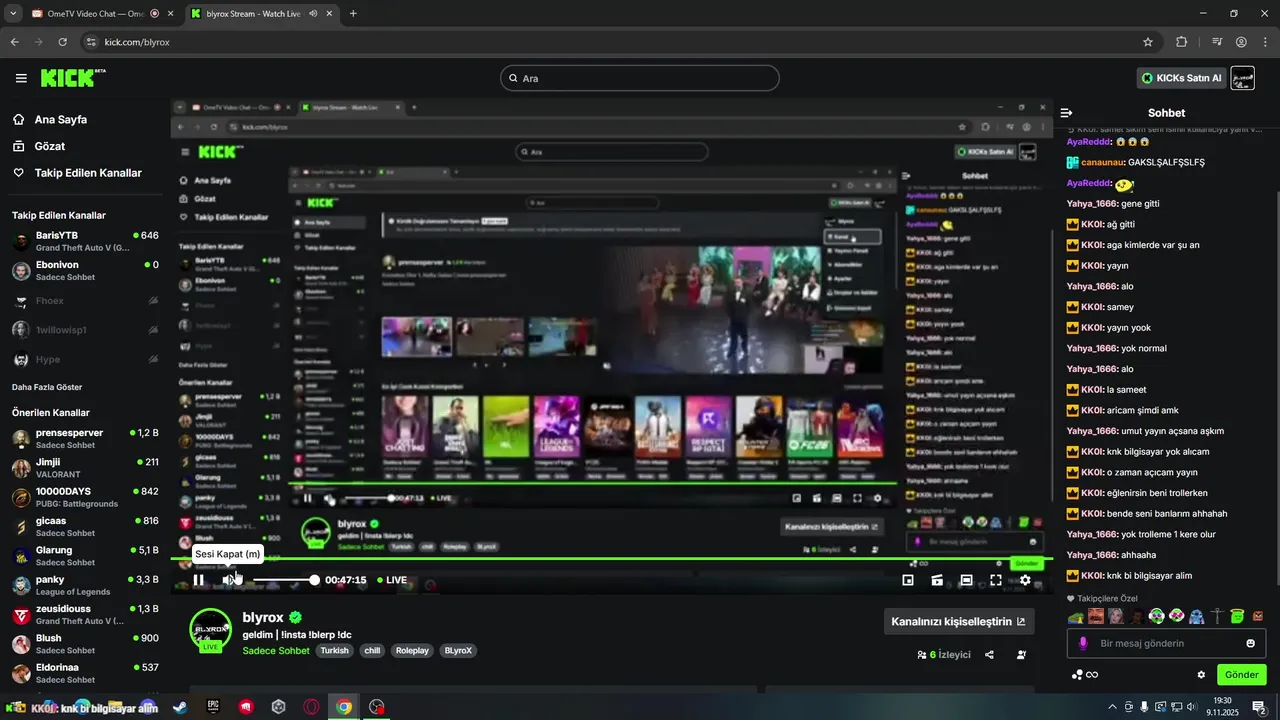Click the purple microphone icon in chat box
Viewport: 1280px width, 720px height.
point(1082,643)
